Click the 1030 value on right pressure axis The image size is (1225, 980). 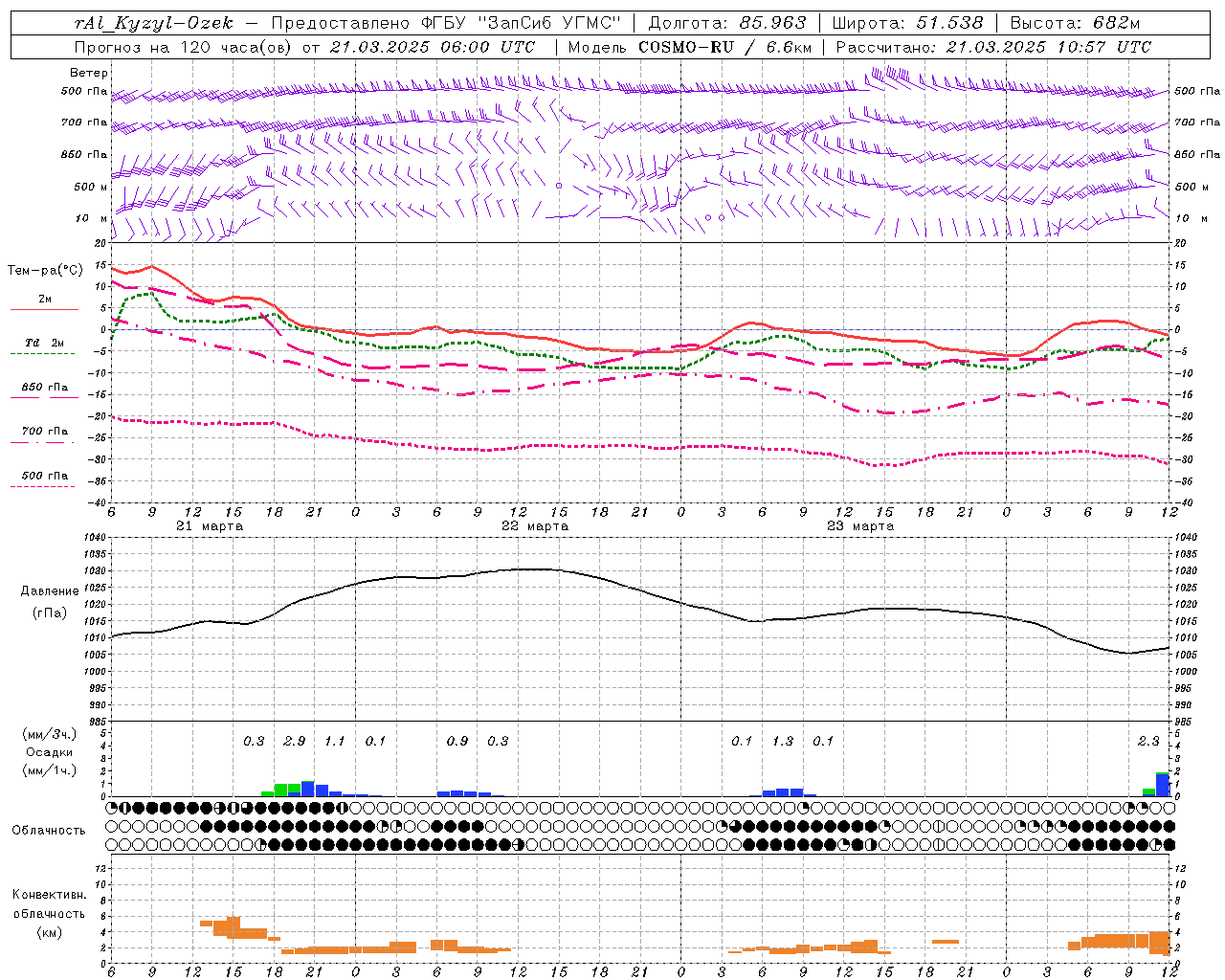[x=1185, y=570]
